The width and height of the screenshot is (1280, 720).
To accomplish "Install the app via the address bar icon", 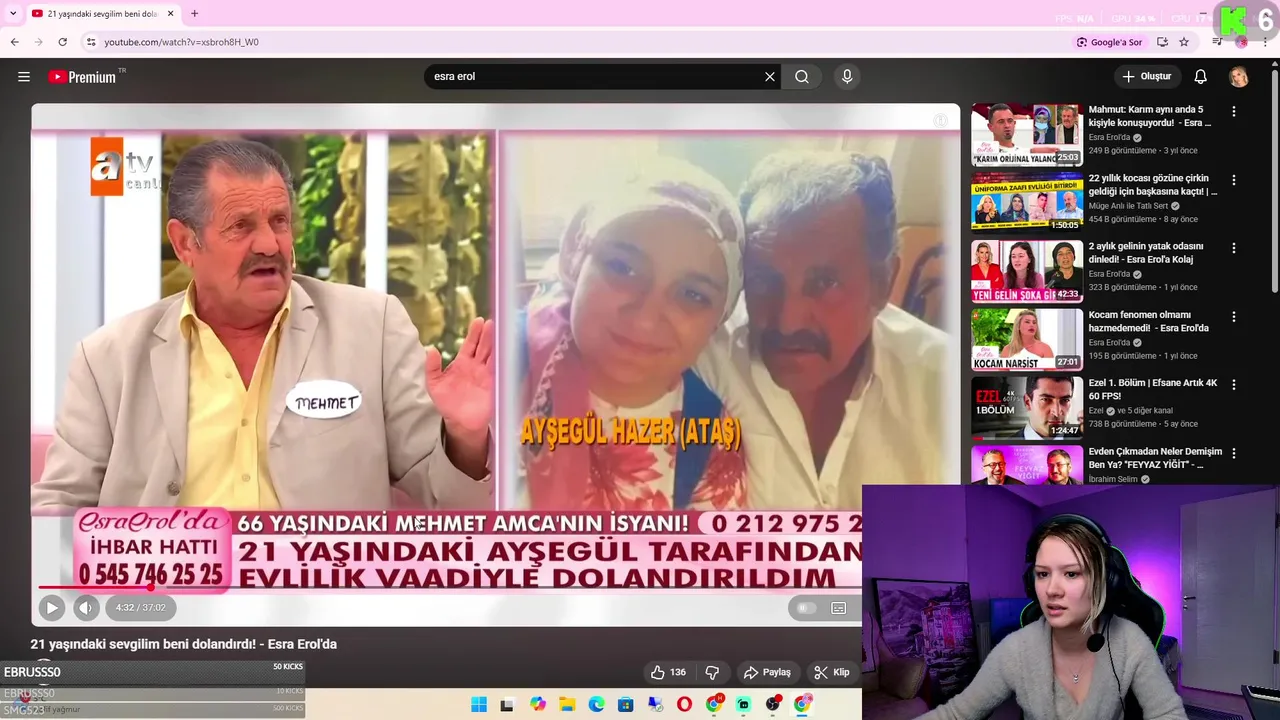I will (x=1162, y=42).
